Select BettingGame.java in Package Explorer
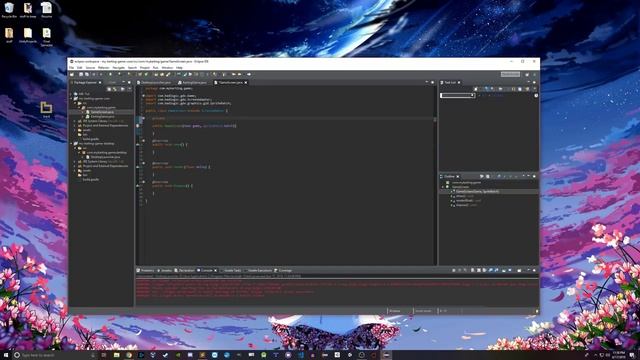Viewport: 640px width, 360px height. coord(102,116)
